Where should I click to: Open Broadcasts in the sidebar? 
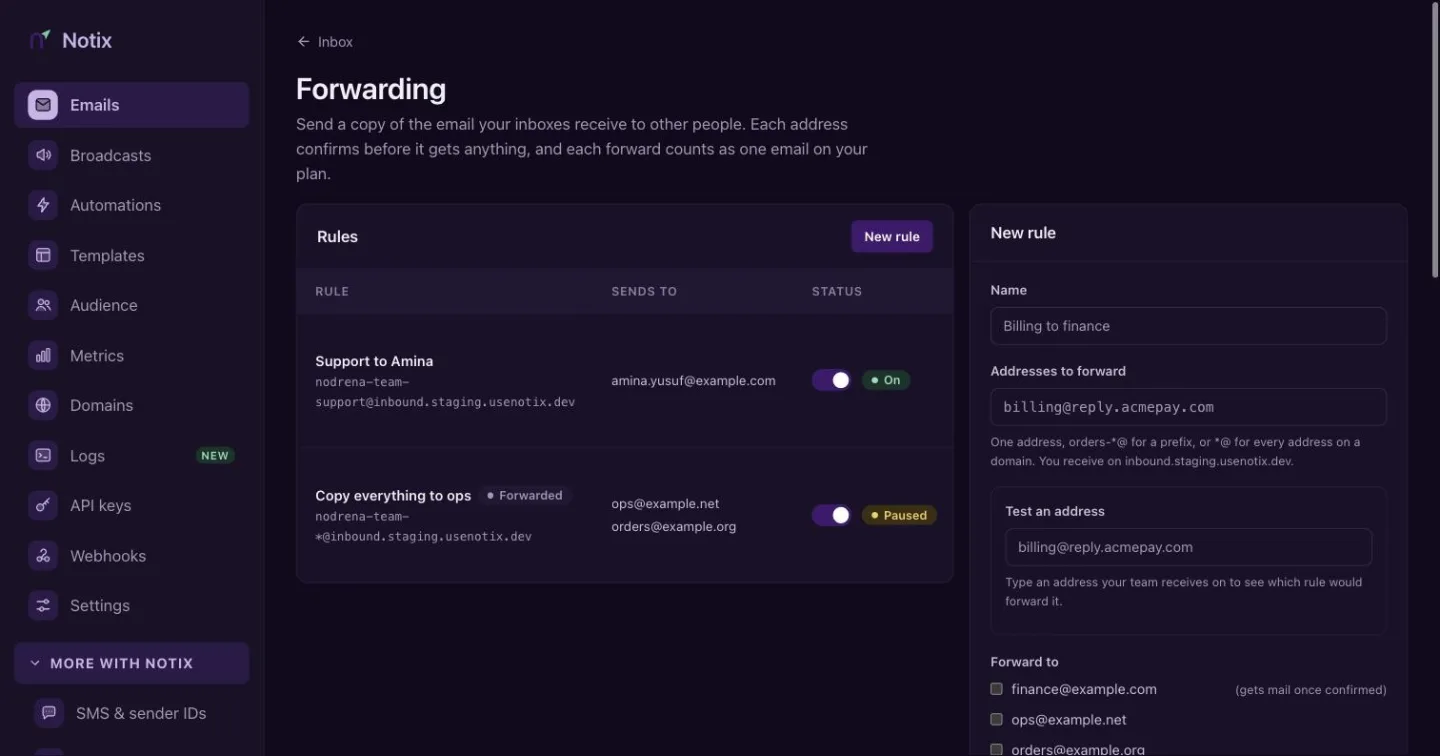click(x=131, y=155)
